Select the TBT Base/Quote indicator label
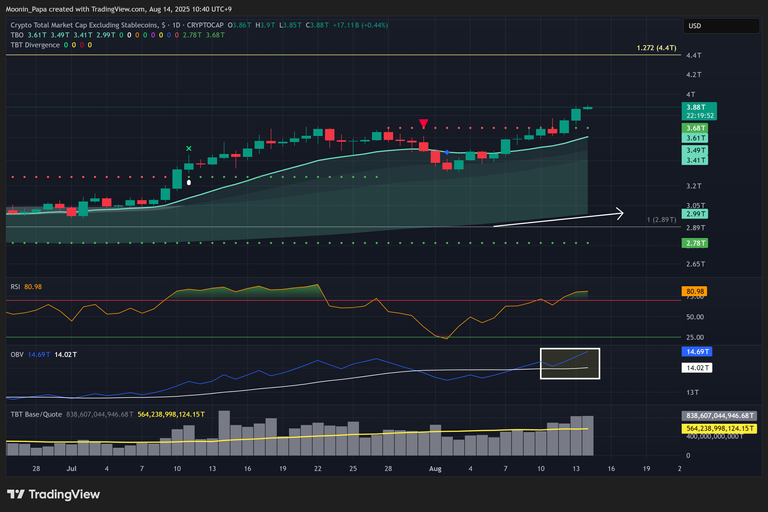768x512 pixels. (x=36, y=414)
